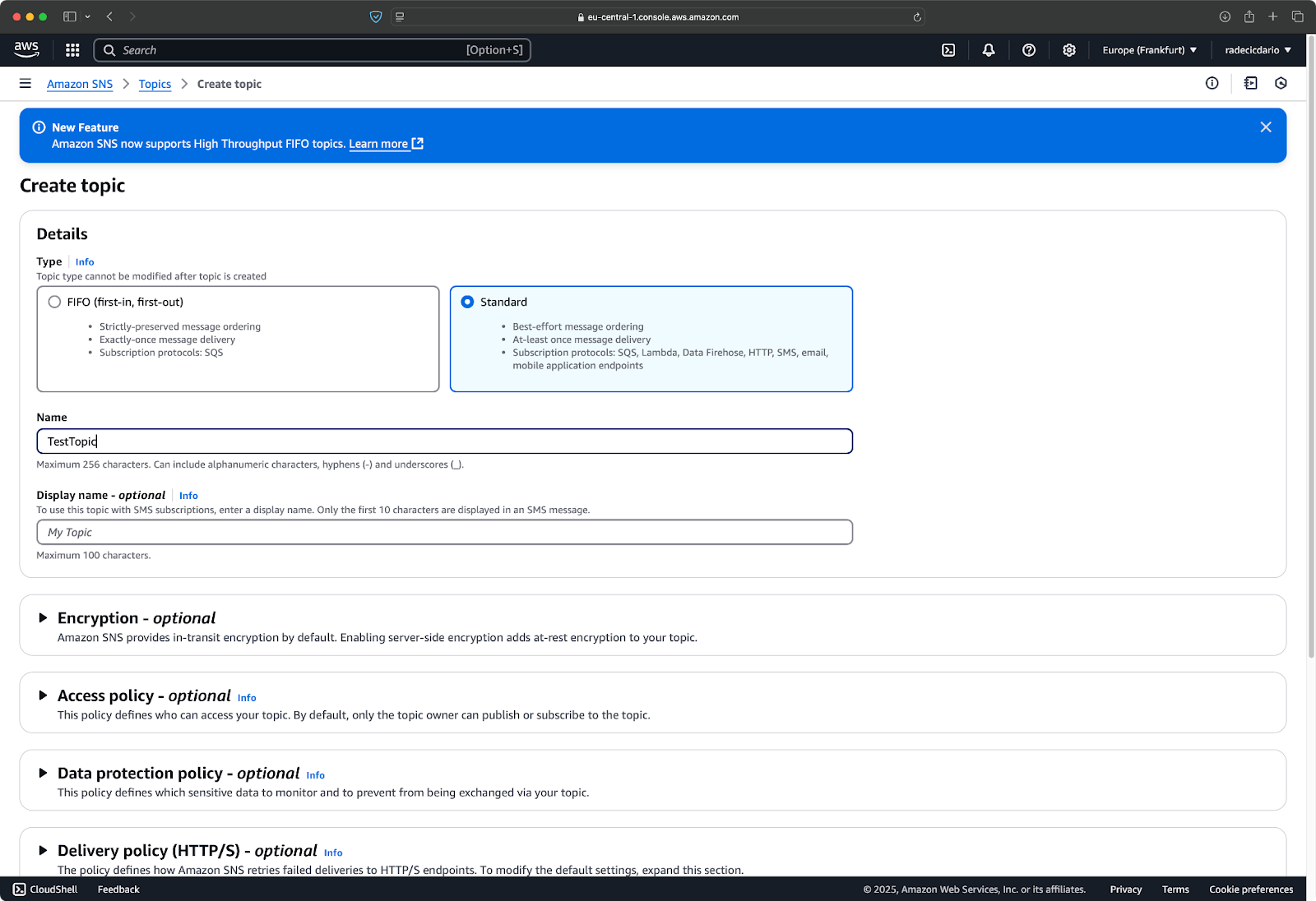Viewport: 1316px width, 901px height.
Task: Open the Learn more link in banner
Action: tap(386, 144)
